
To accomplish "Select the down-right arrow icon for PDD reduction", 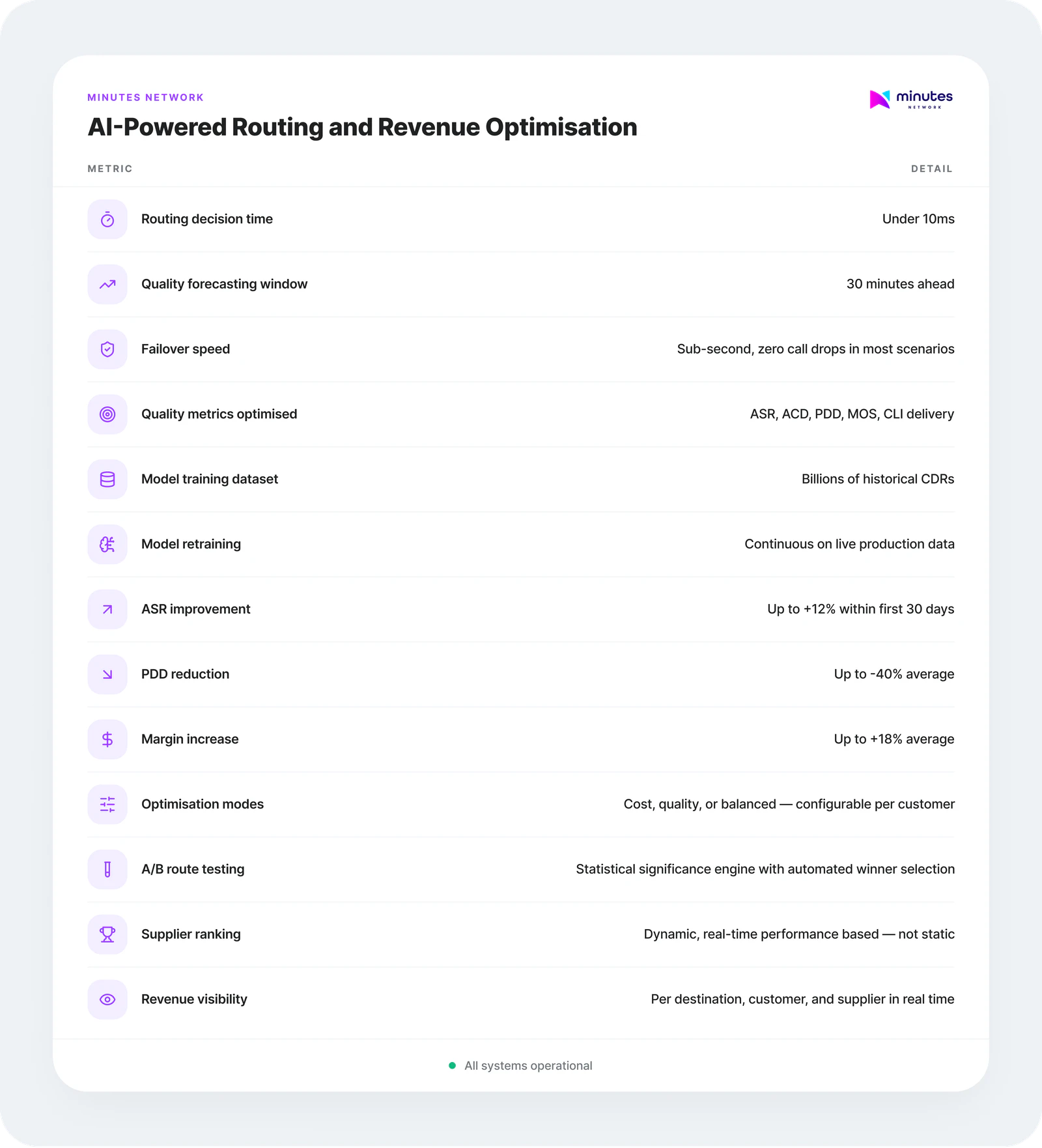I will pos(107,674).
